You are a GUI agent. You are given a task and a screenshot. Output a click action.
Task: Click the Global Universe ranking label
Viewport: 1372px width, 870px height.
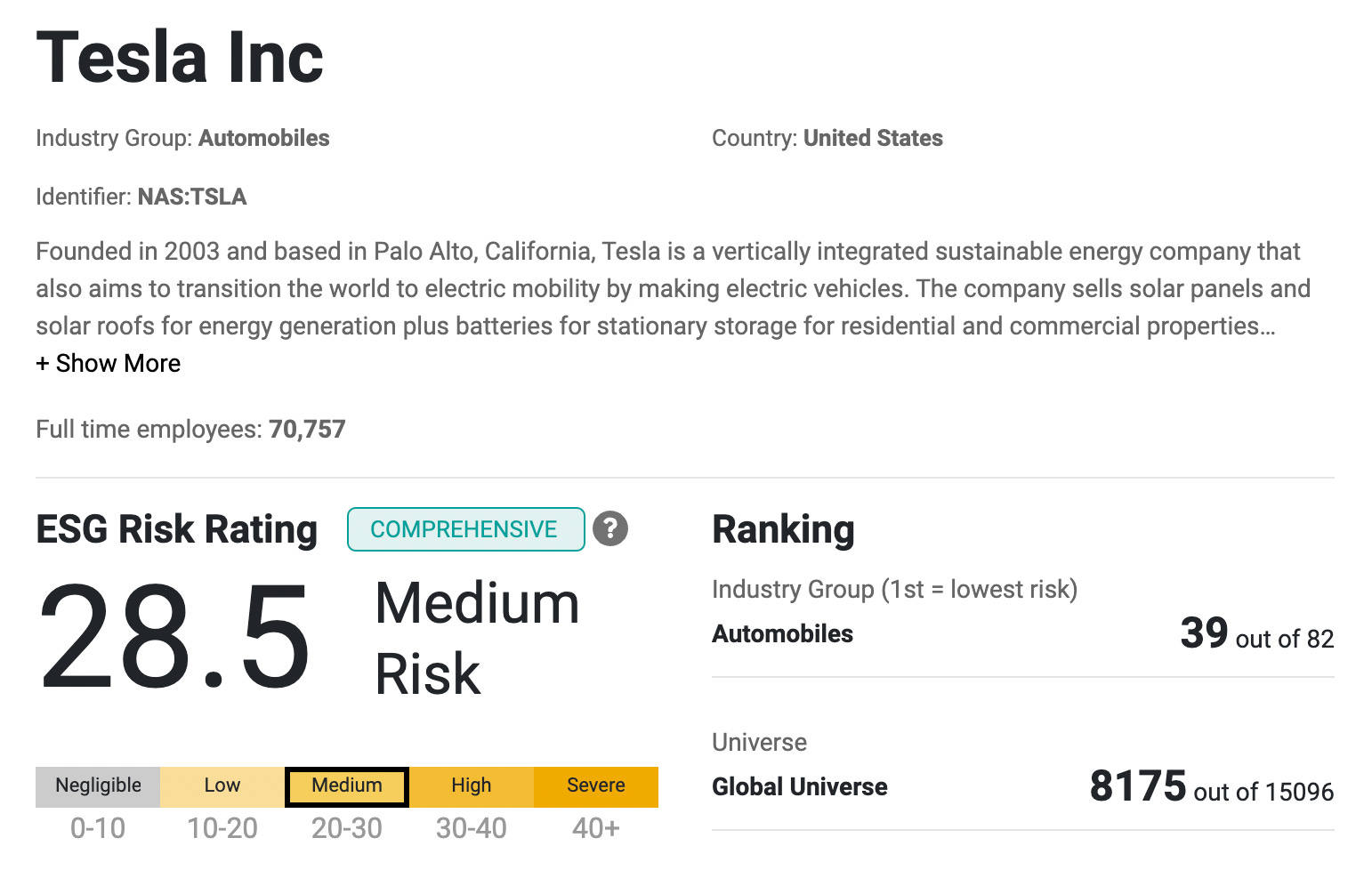pos(799,786)
